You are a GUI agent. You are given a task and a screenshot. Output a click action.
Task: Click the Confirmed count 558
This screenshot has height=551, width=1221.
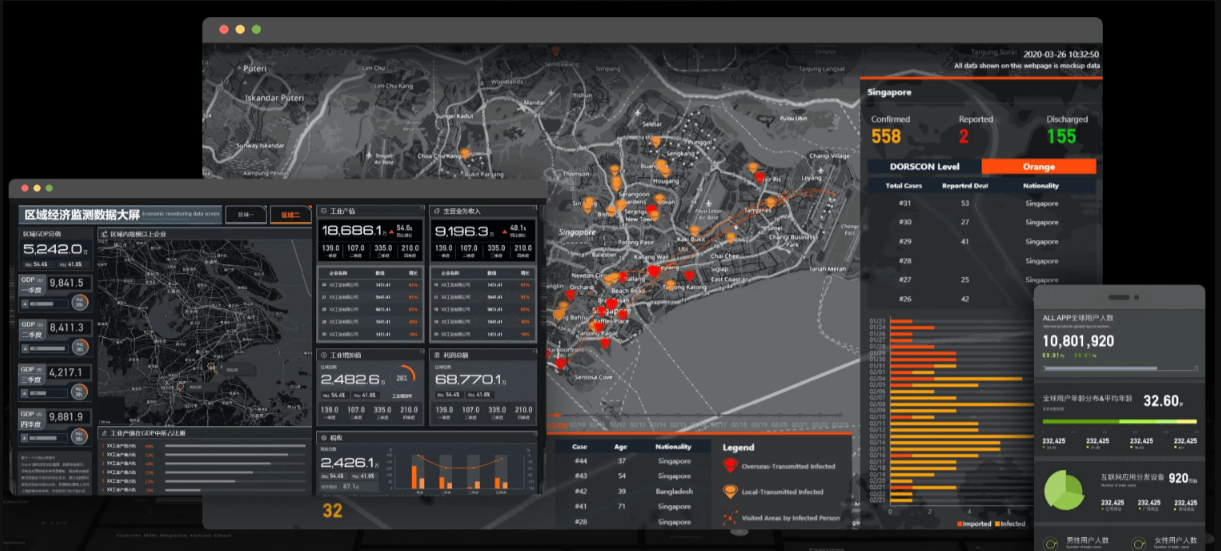[x=886, y=137]
